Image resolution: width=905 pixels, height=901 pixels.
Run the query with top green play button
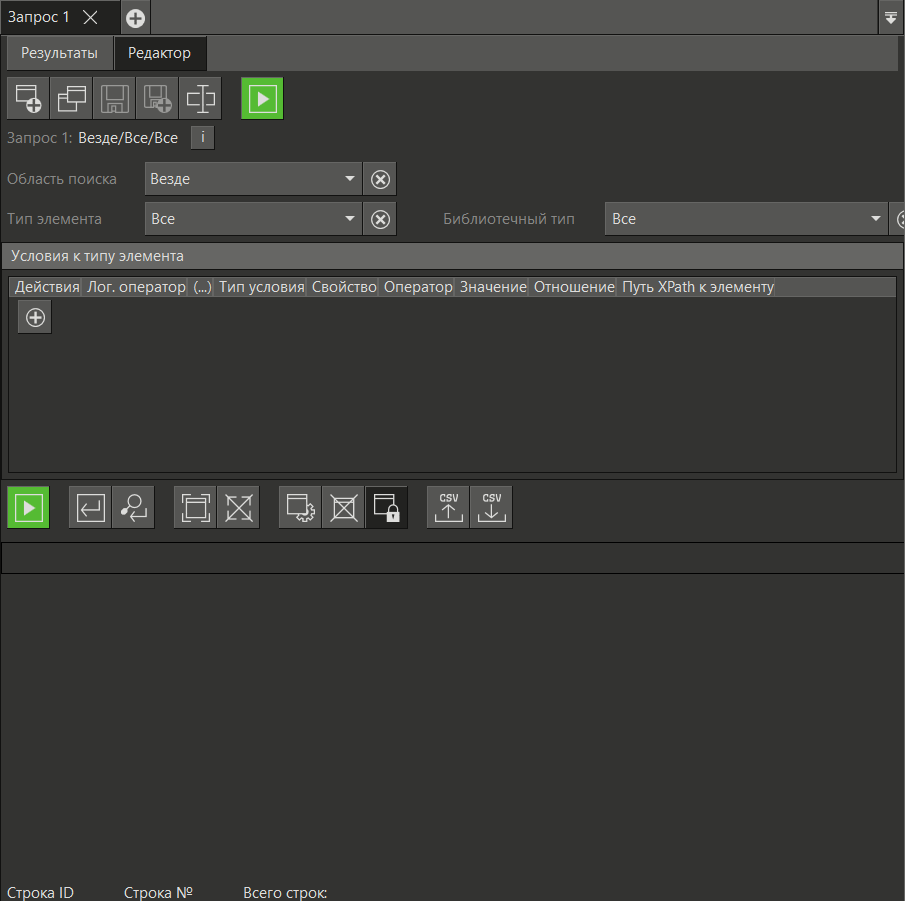click(x=262, y=98)
